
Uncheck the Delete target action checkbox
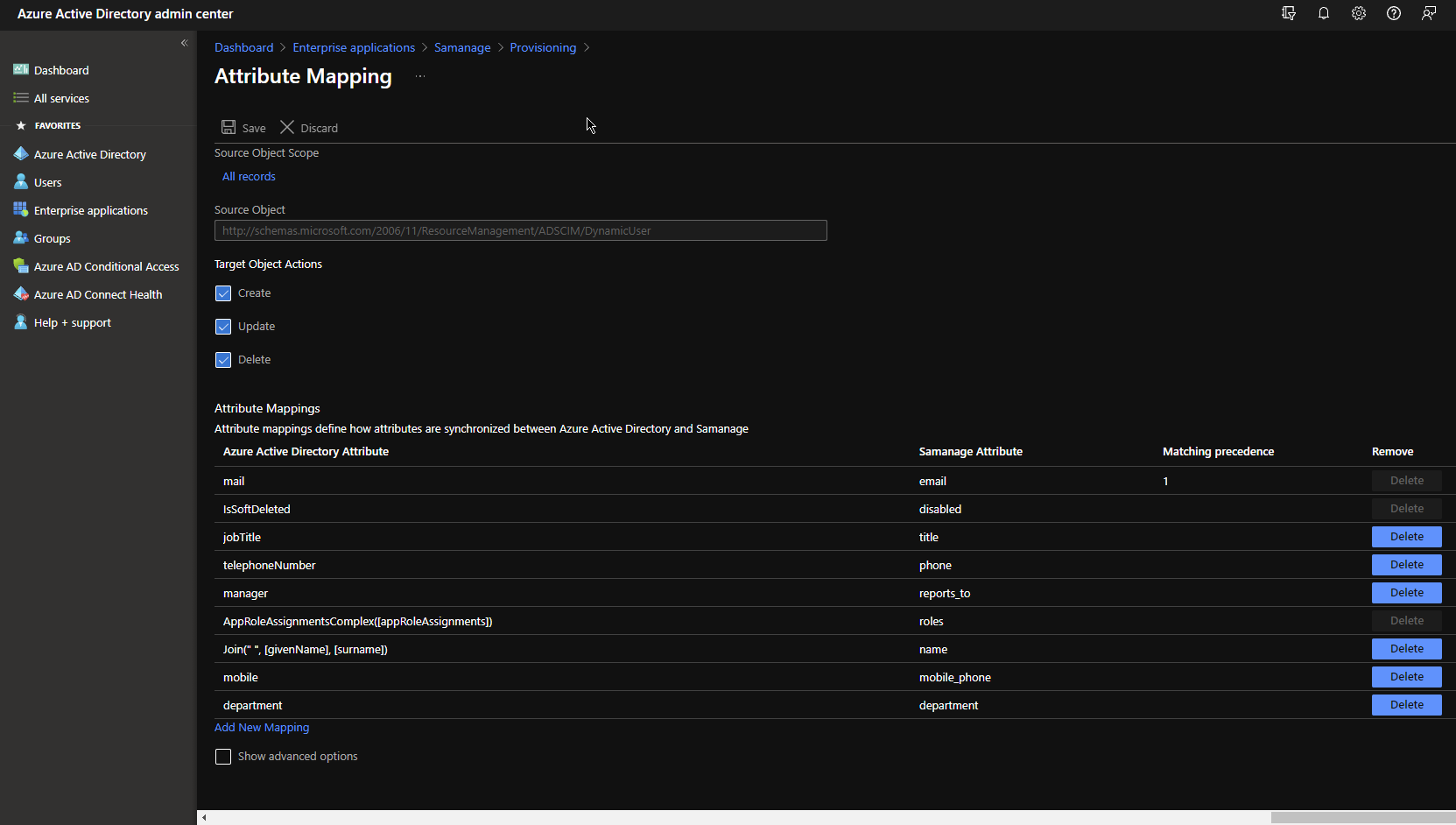click(223, 360)
